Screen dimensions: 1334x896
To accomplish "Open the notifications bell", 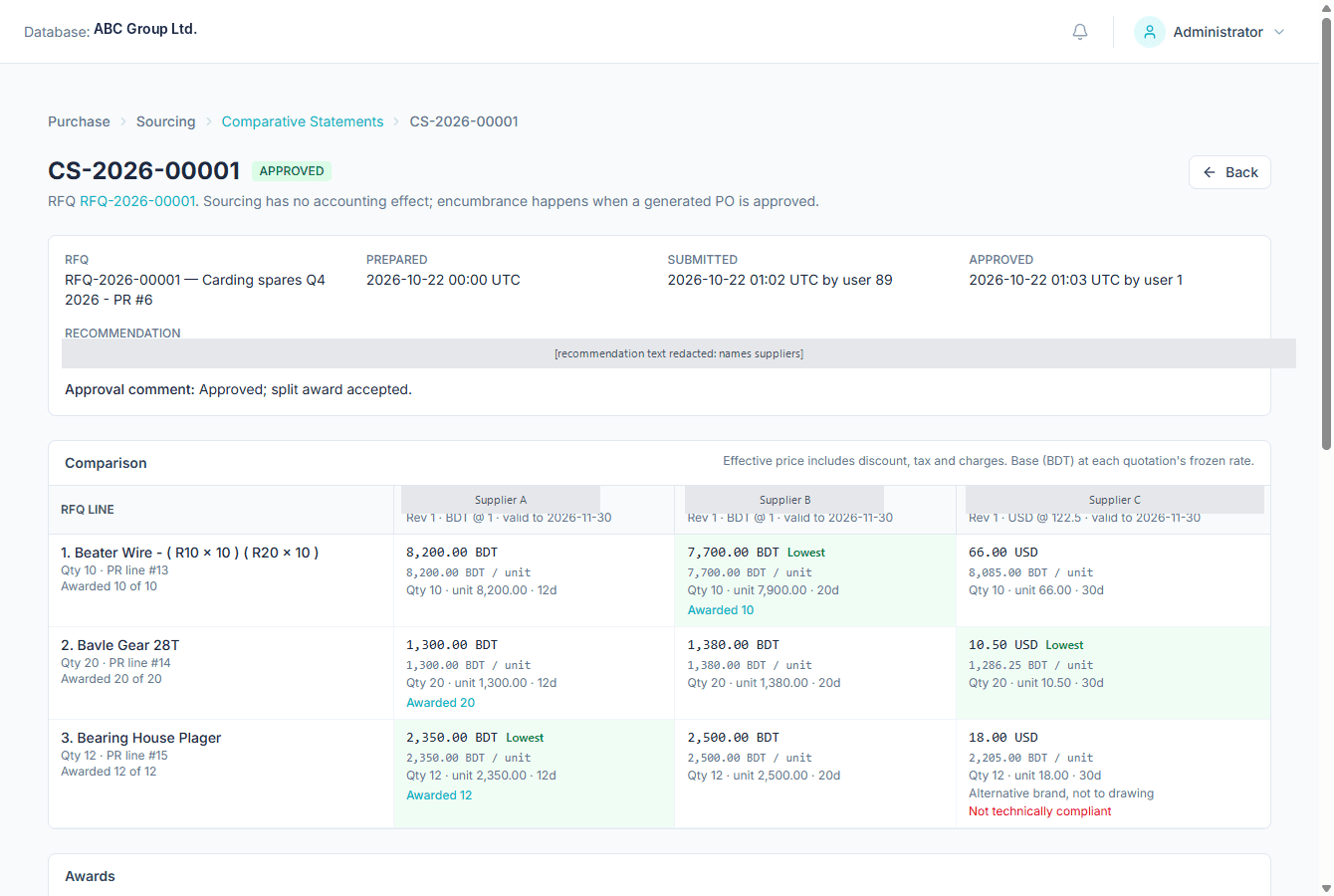I will pyautogui.click(x=1080, y=32).
